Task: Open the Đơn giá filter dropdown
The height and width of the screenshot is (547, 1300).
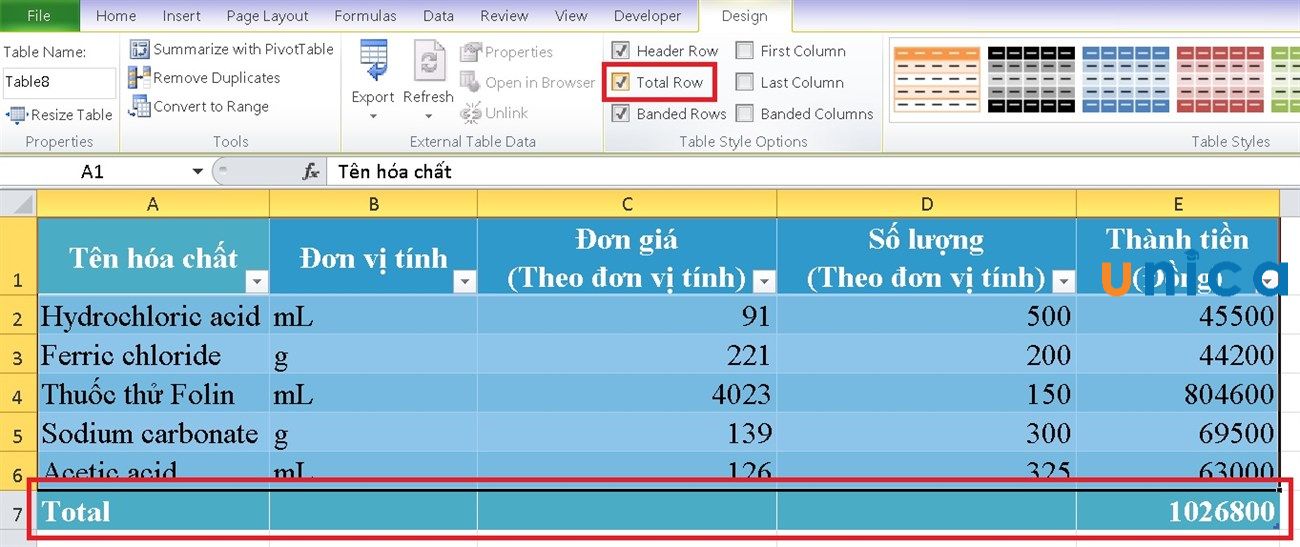Action: pyautogui.click(x=764, y=282)
